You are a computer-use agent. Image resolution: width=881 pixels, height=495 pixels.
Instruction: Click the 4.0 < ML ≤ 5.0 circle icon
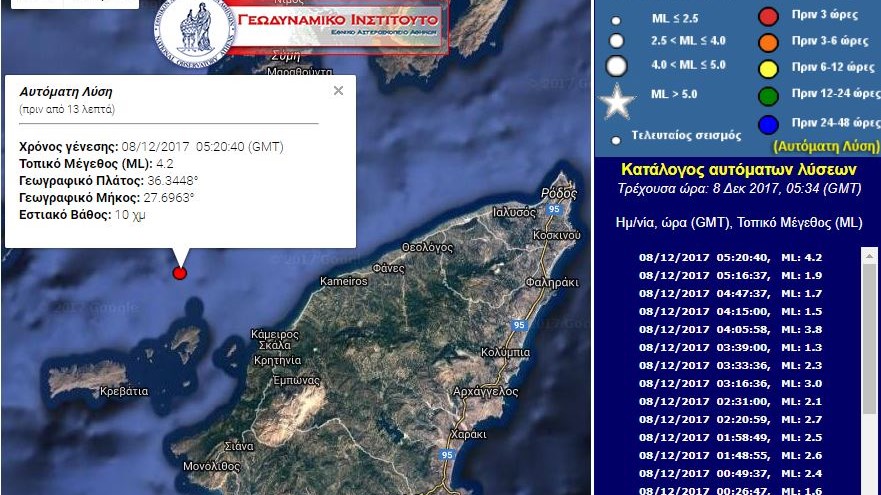pyautogui.click(x=616, y=66)
